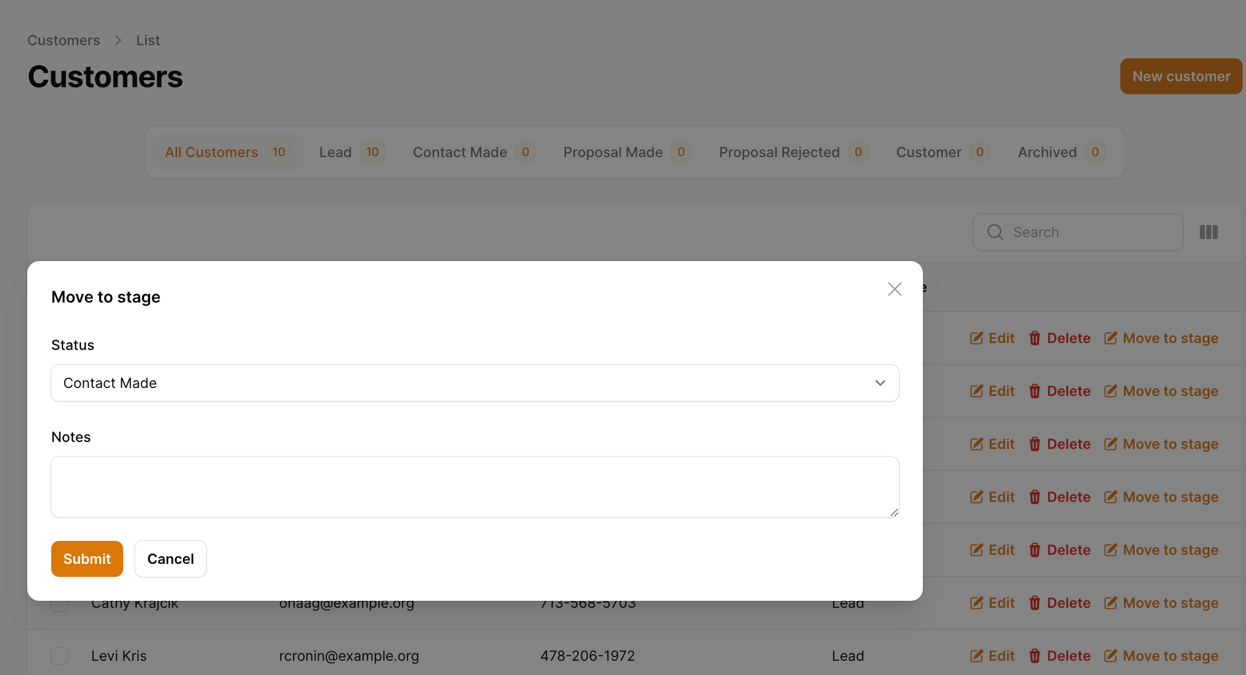Click the Lead status in Levi Kris row

(848, 656)
